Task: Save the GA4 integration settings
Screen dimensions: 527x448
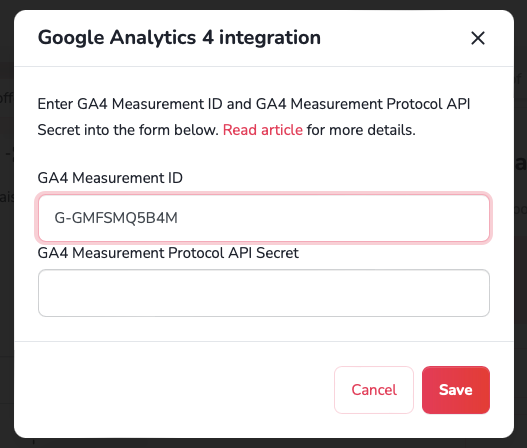Action: click(456, 390)
